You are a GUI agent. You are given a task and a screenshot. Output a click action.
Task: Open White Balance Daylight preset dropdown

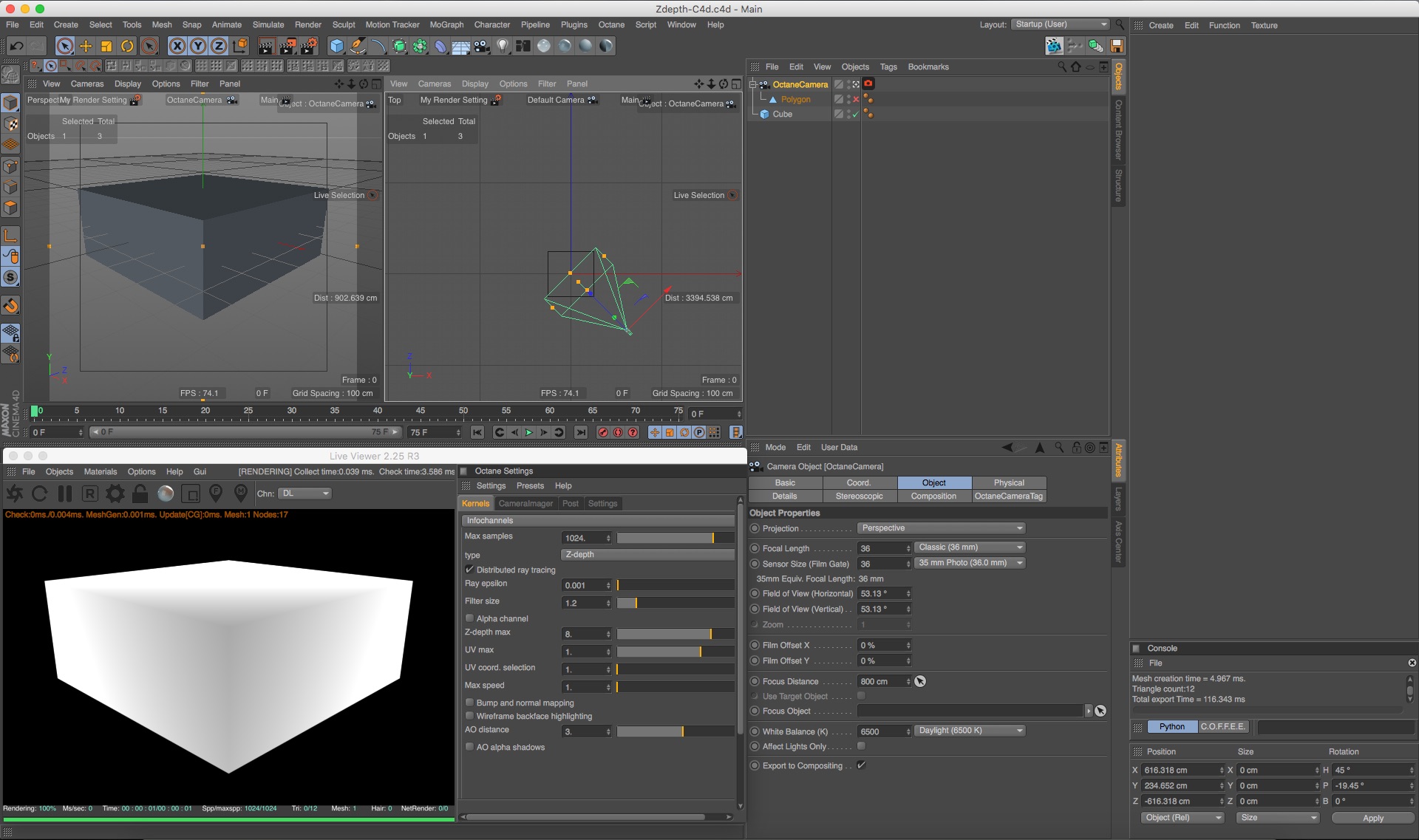970,731
